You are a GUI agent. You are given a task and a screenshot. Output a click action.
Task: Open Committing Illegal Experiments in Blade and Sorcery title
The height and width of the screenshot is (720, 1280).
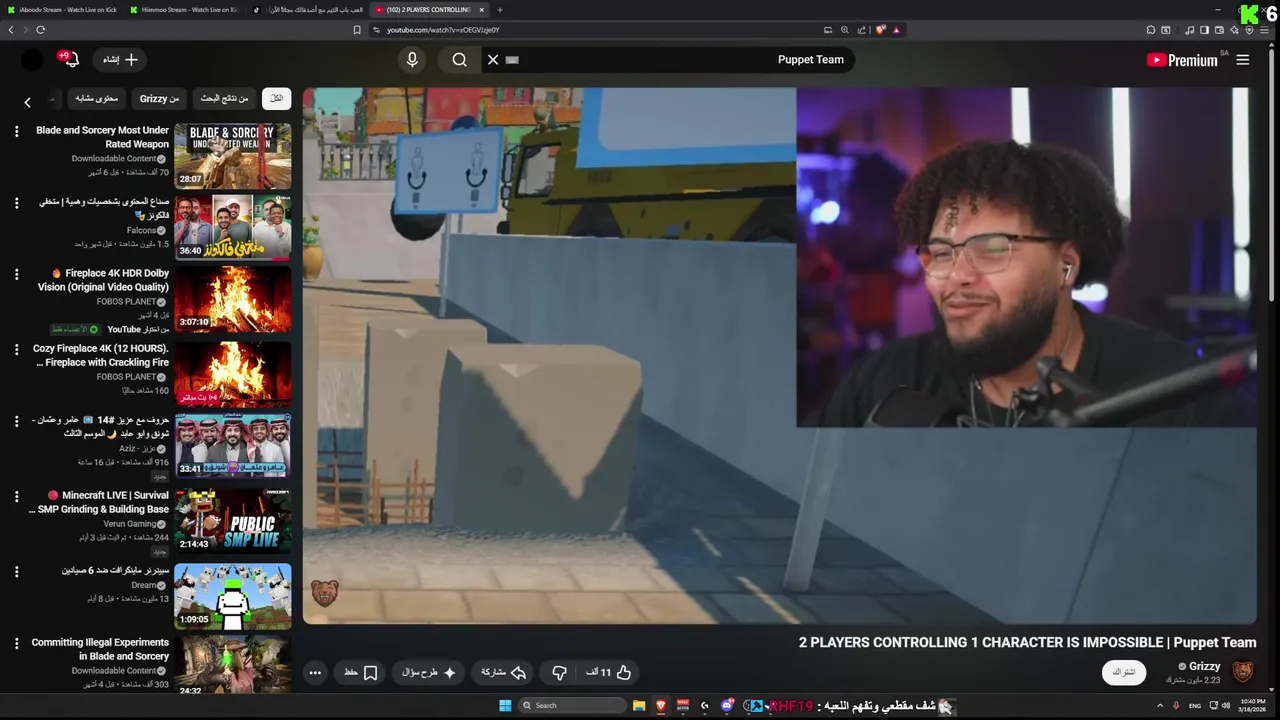(x=100, y=649)
